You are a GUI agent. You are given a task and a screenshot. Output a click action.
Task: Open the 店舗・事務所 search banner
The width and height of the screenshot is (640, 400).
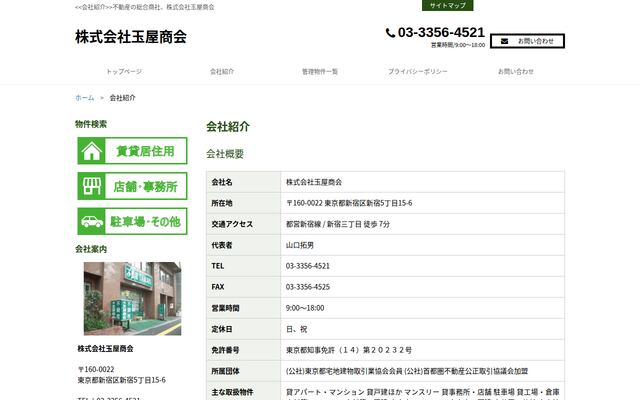point(132,186)
